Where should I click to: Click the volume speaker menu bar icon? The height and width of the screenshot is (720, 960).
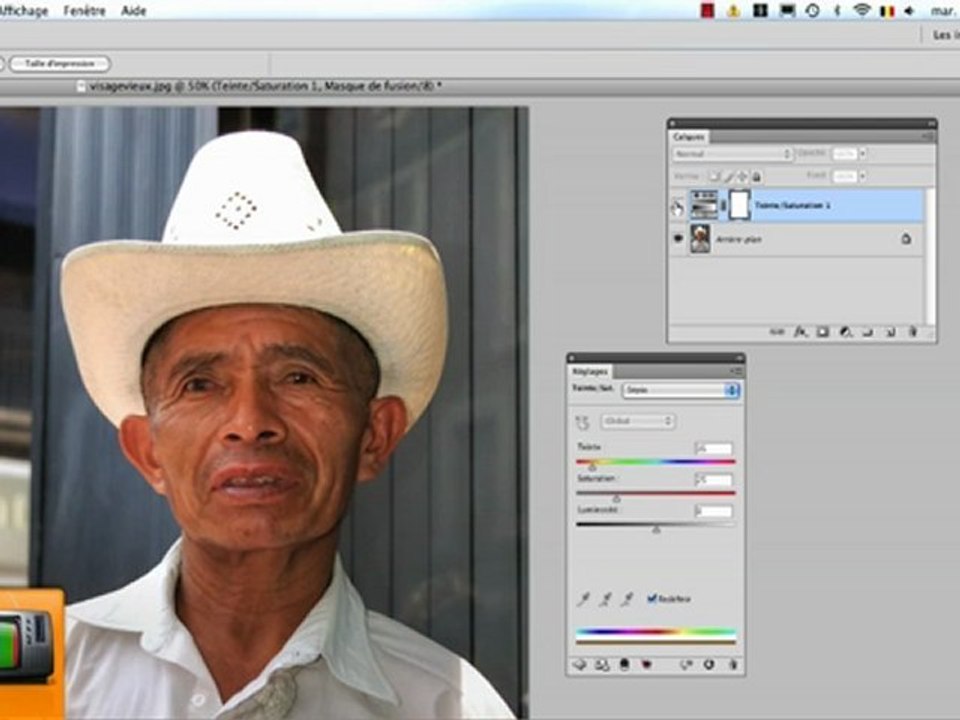[909, 10]
